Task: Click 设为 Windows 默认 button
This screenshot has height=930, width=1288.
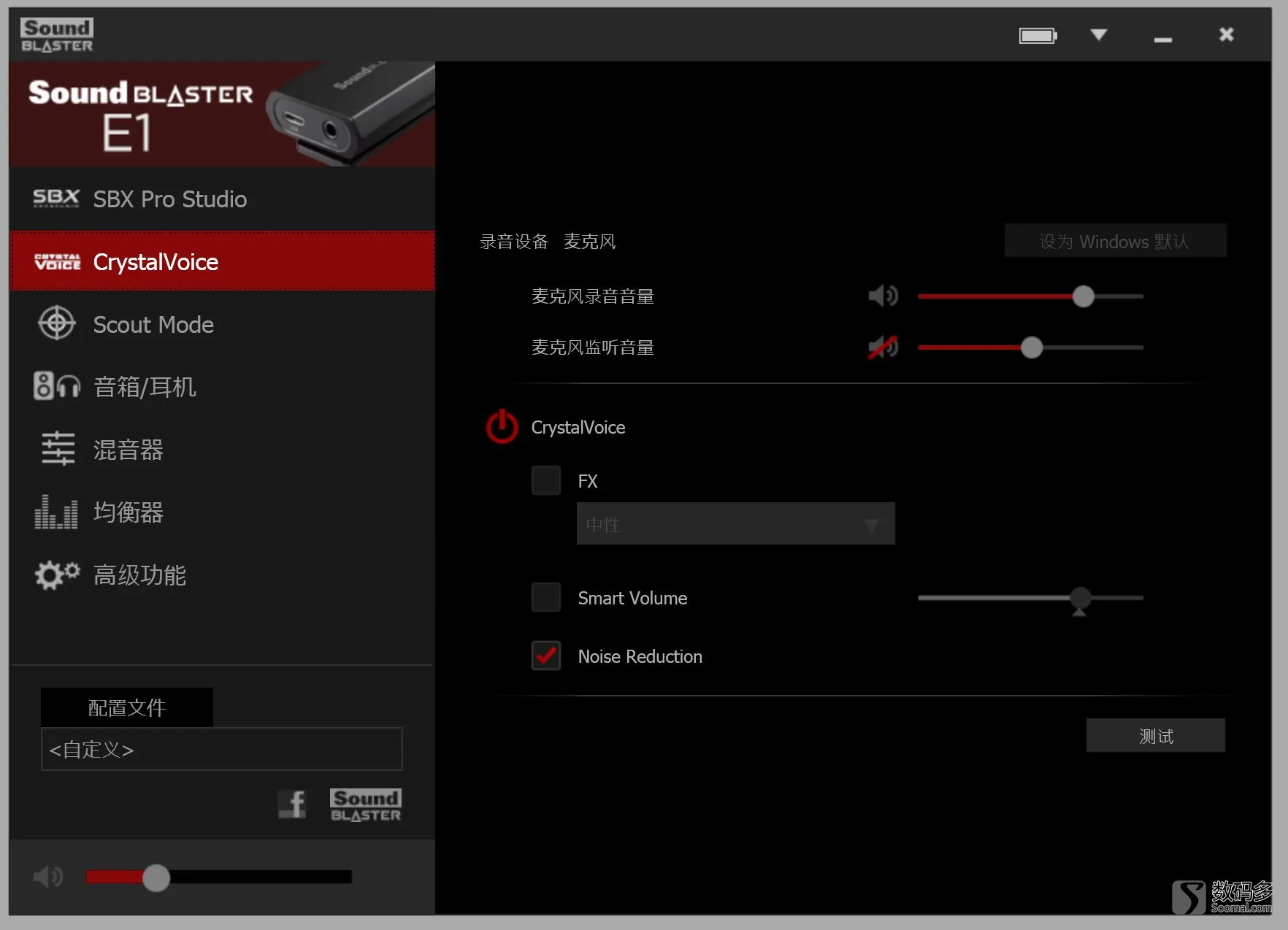Action: pyautogui.click(x=1116, y=241)
